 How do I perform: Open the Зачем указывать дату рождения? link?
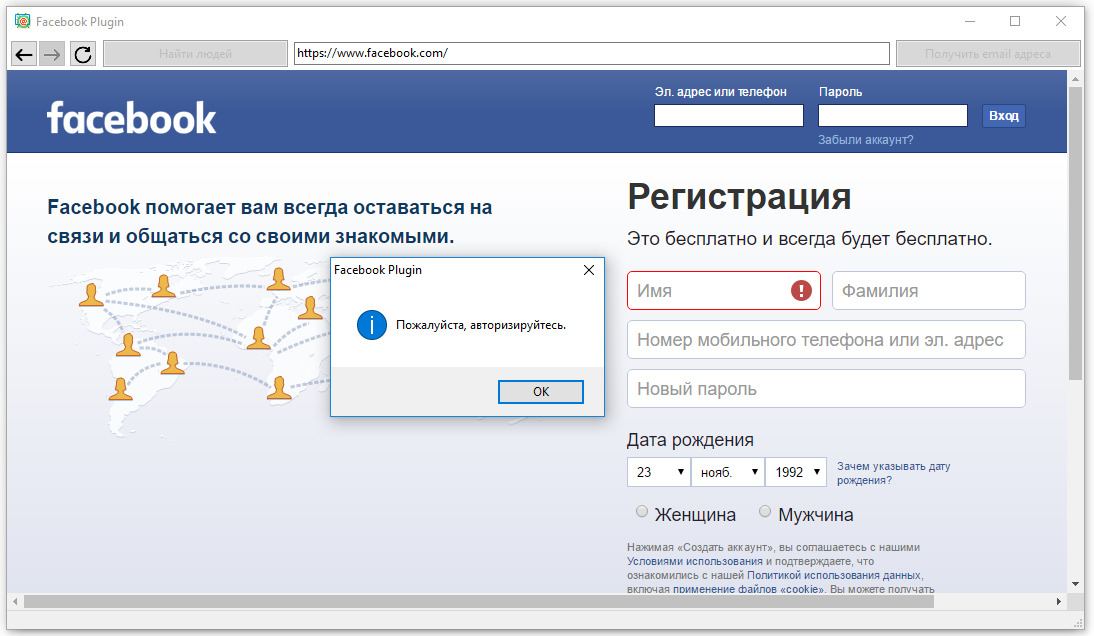(x=893, y=473)
